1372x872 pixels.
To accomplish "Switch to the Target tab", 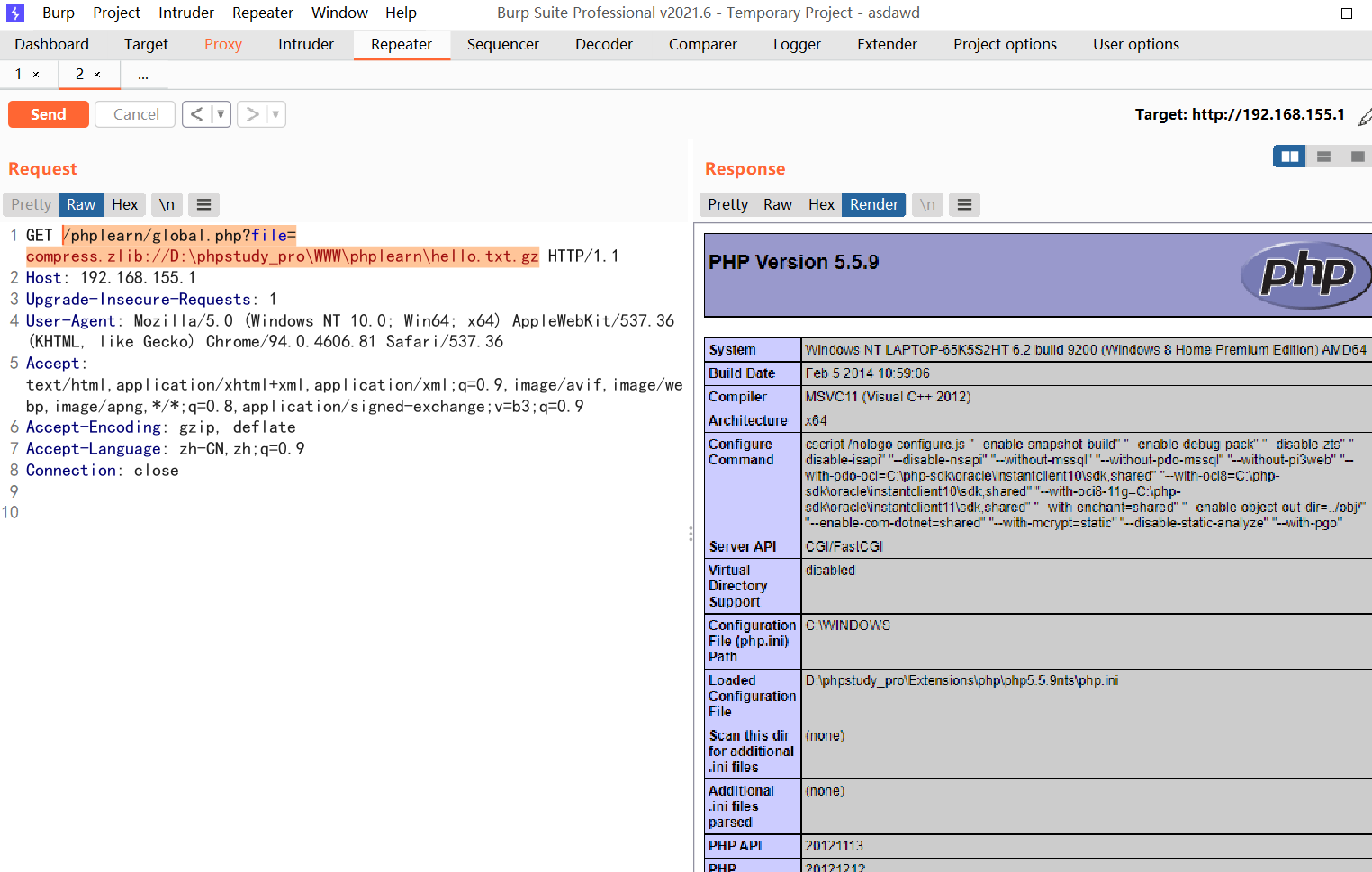I will pyautogui.click(x=146, y=44).
